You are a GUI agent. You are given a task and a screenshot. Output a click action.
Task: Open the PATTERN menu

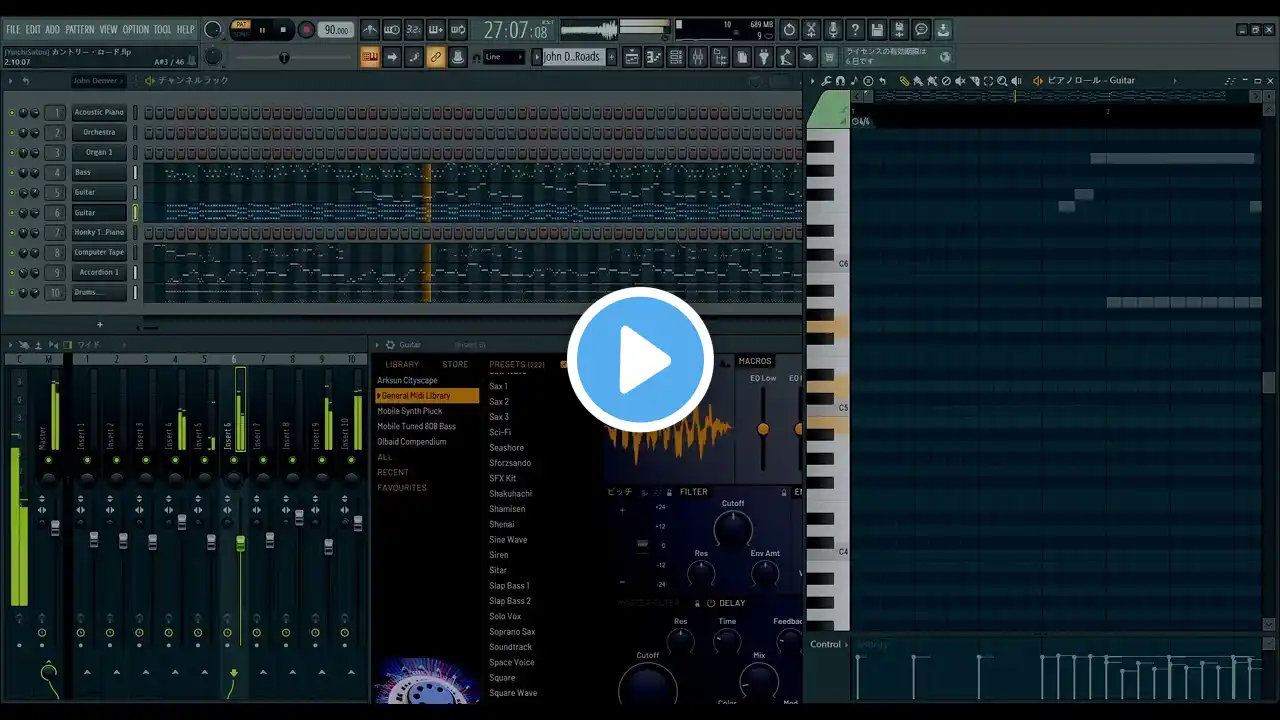(x=79, y=30)
